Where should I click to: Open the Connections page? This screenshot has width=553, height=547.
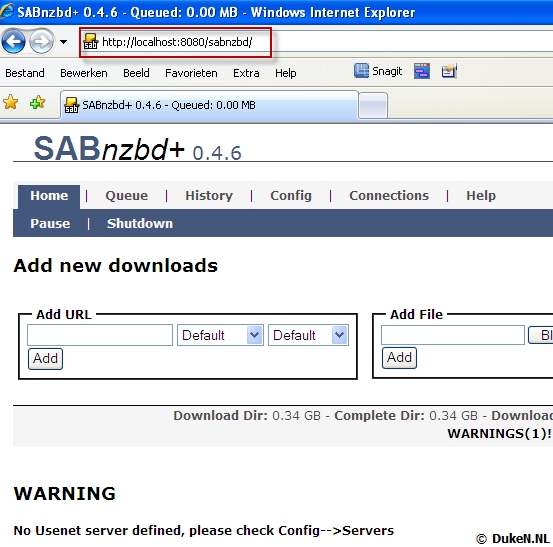tap(389, 195)
